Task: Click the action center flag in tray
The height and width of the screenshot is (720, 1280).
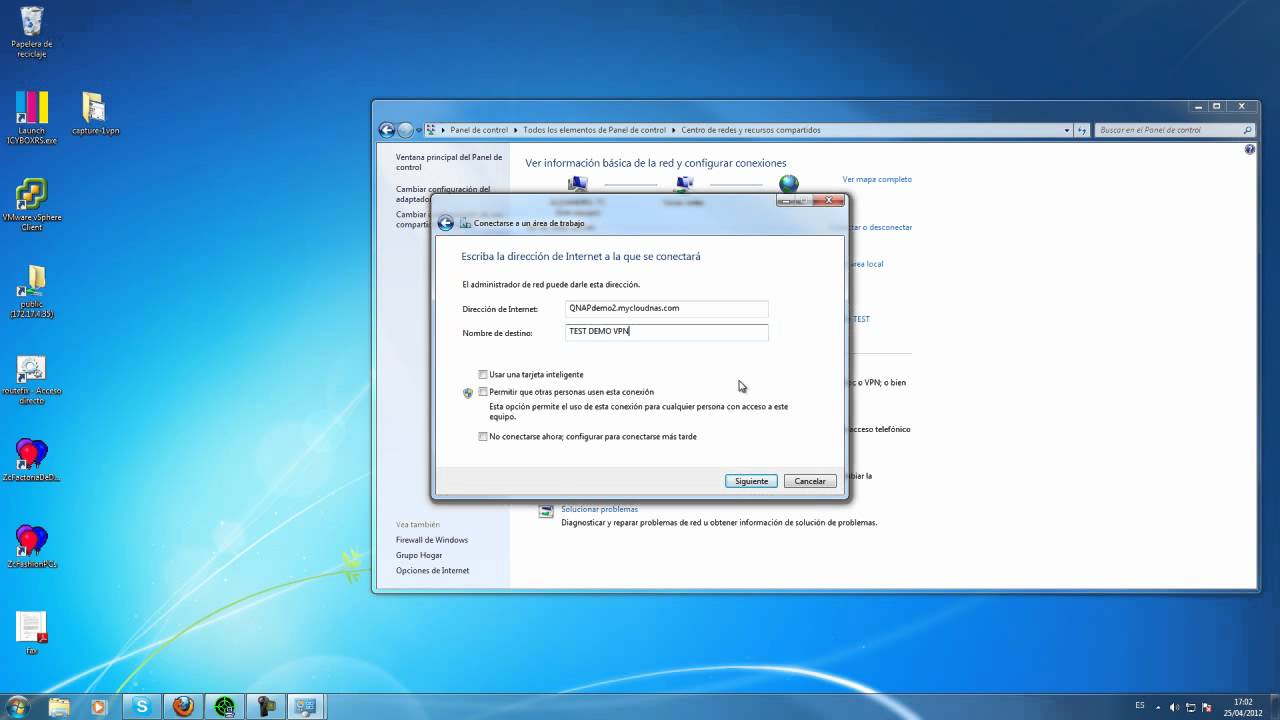Action: click(1207, 707)
